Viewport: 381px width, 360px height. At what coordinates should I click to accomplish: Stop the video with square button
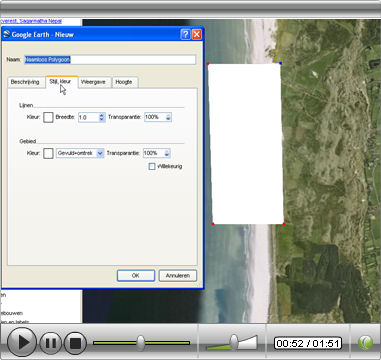pos(75,343)
